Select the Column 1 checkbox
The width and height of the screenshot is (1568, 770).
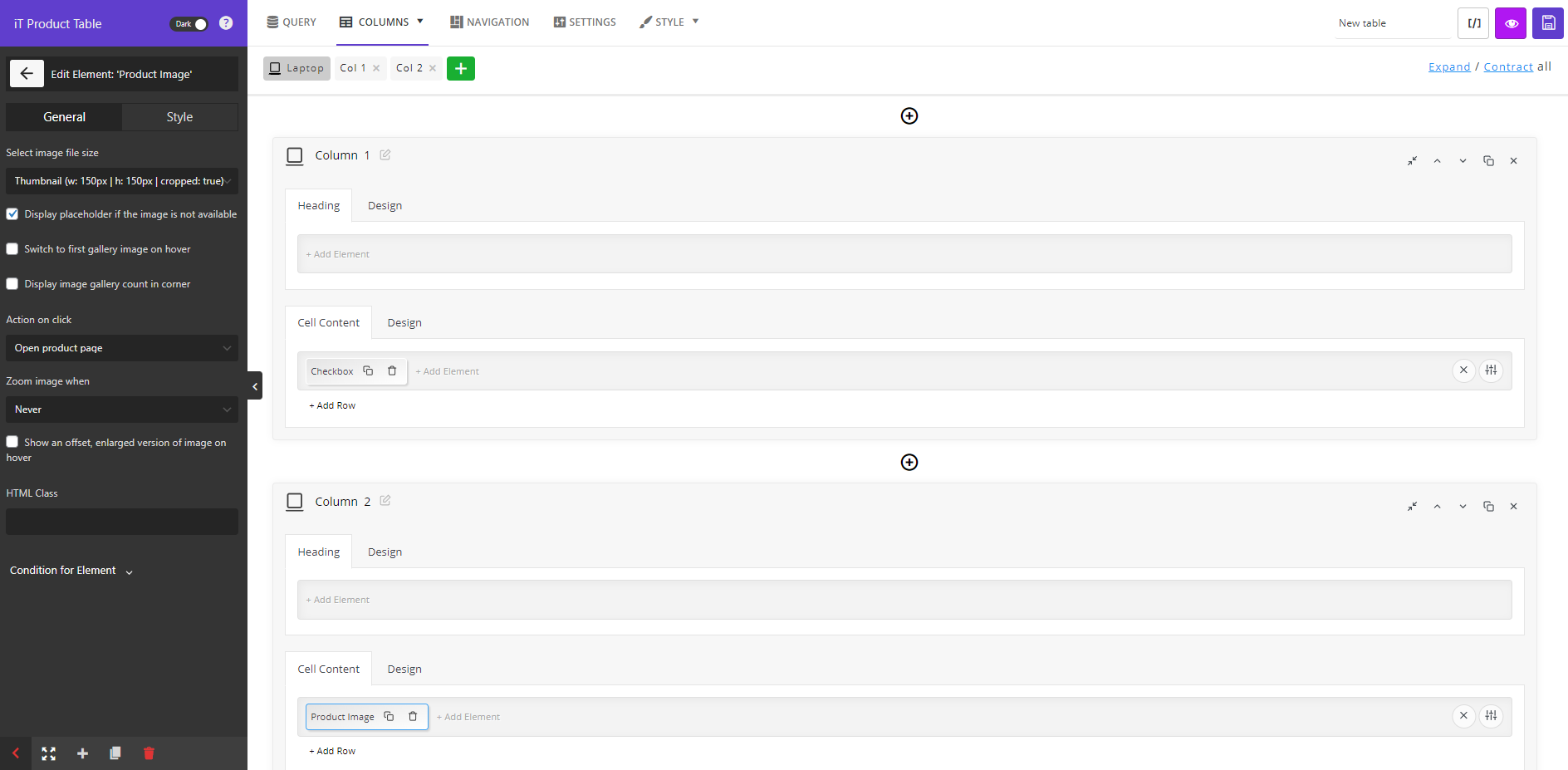click(294, 155)
